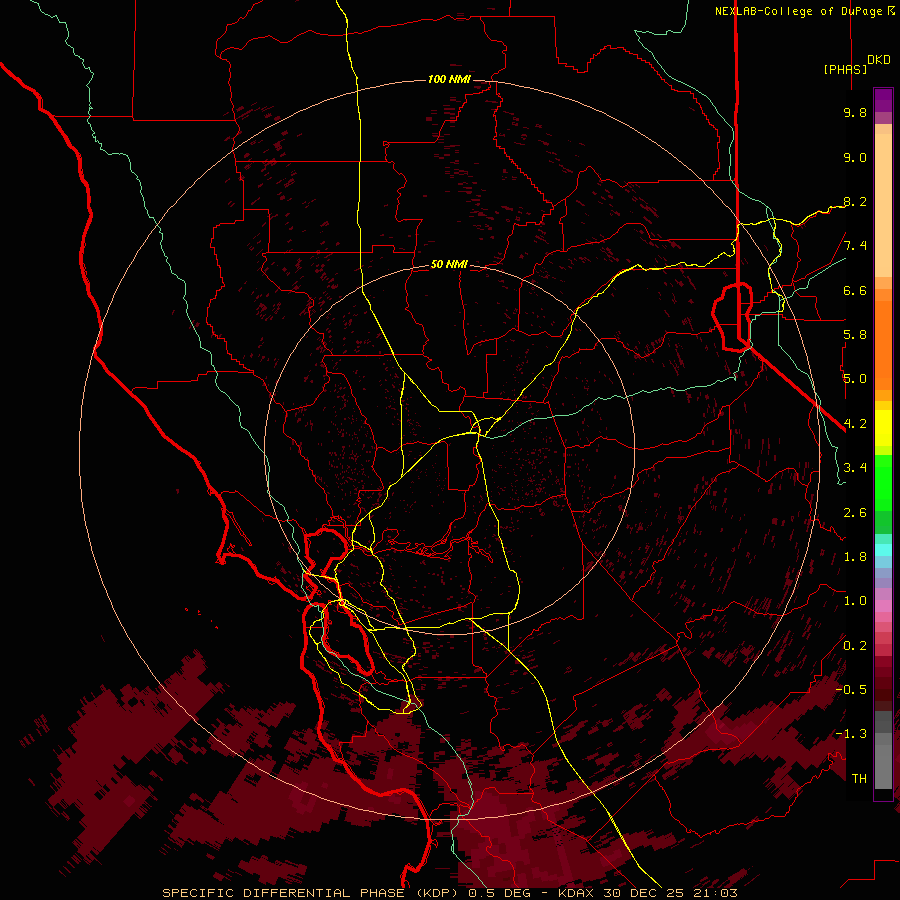Click the 3.4 scale value
The image size is (900, 900).
click(855, 468)
